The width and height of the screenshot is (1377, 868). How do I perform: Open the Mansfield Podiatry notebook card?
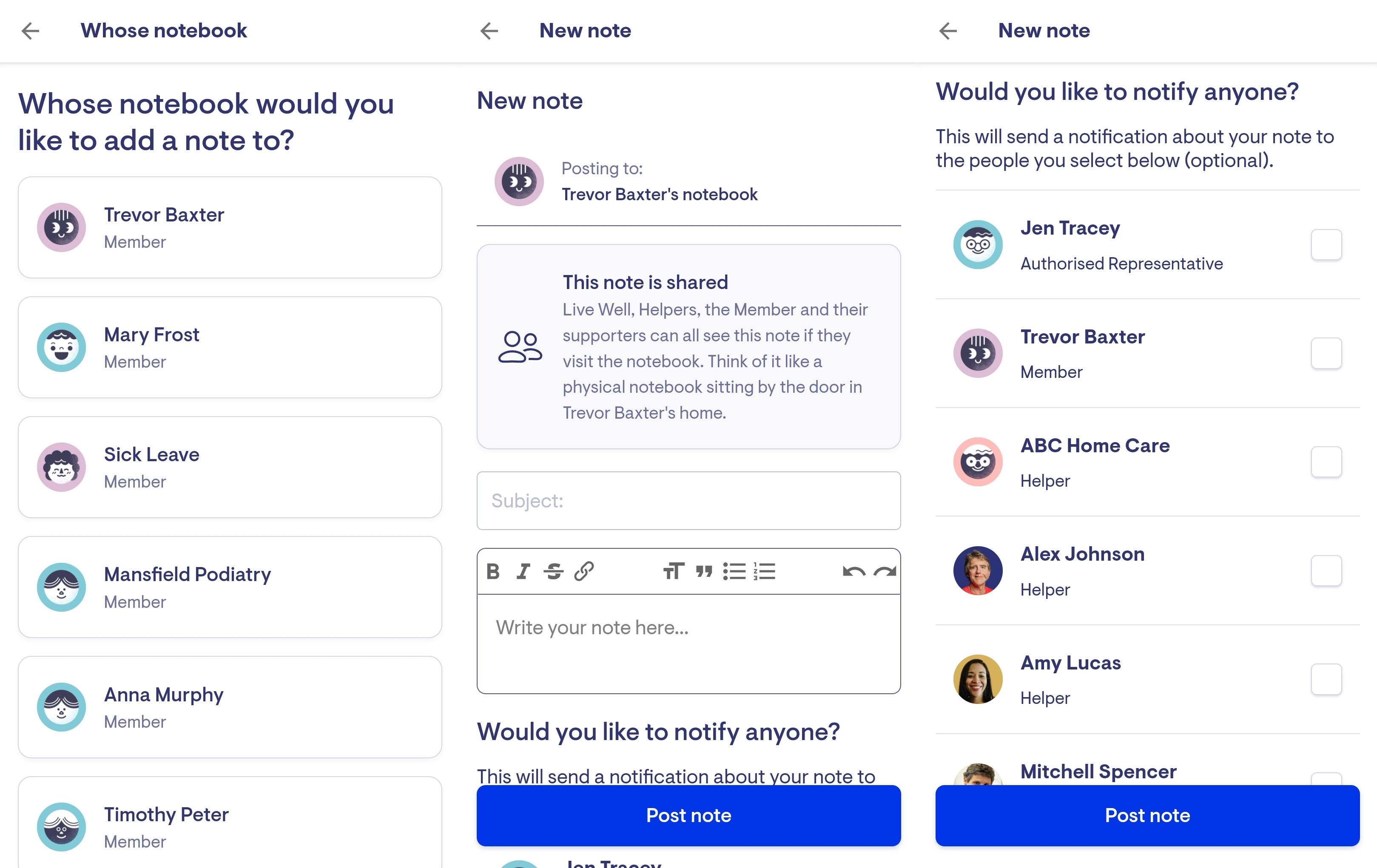(x=230, y=587)
